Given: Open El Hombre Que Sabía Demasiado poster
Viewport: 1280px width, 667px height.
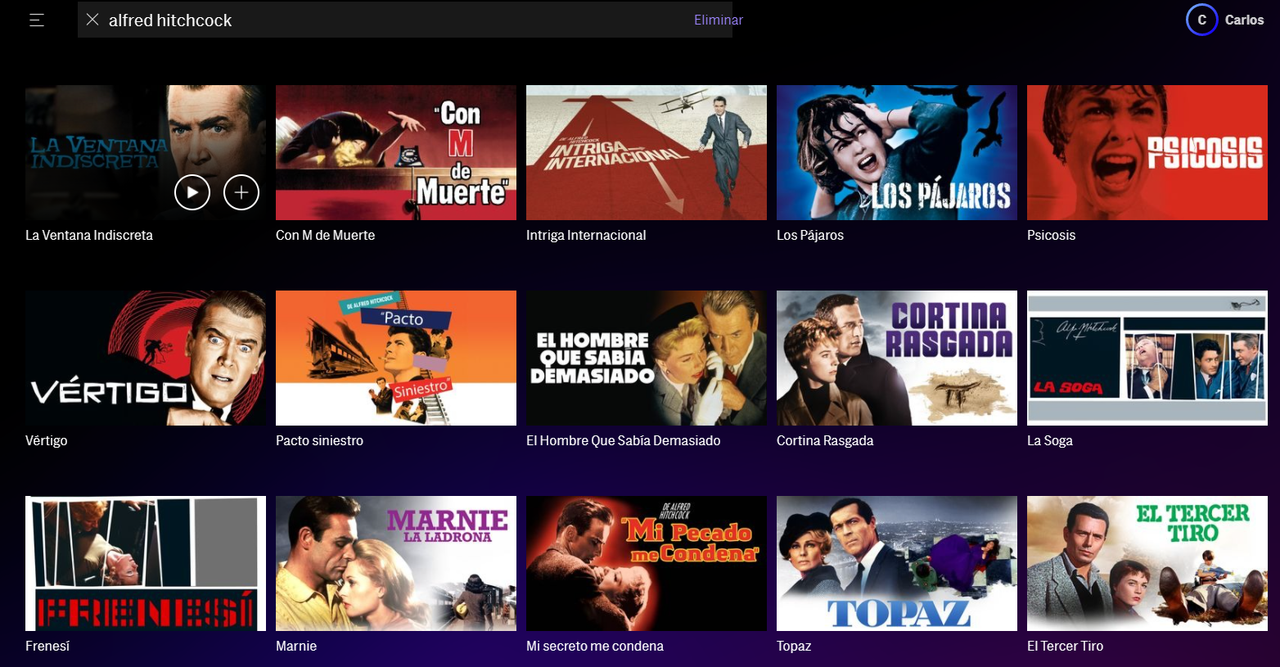Looking at the screenshot, I should (x=646, y=358).
